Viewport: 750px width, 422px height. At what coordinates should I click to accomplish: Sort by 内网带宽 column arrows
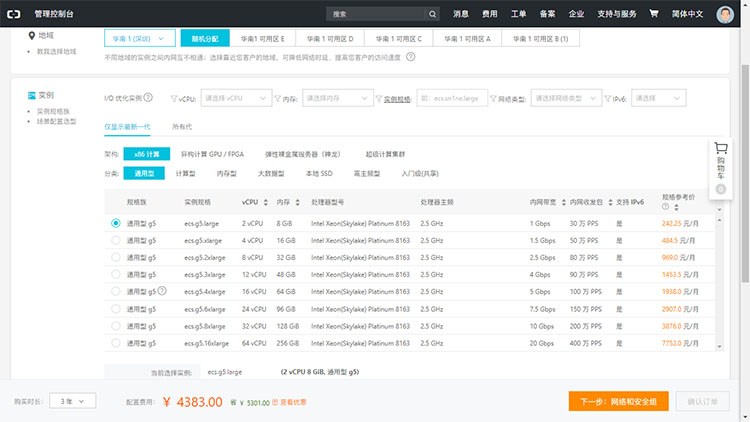pyautogui.click(x=563, y=202)
